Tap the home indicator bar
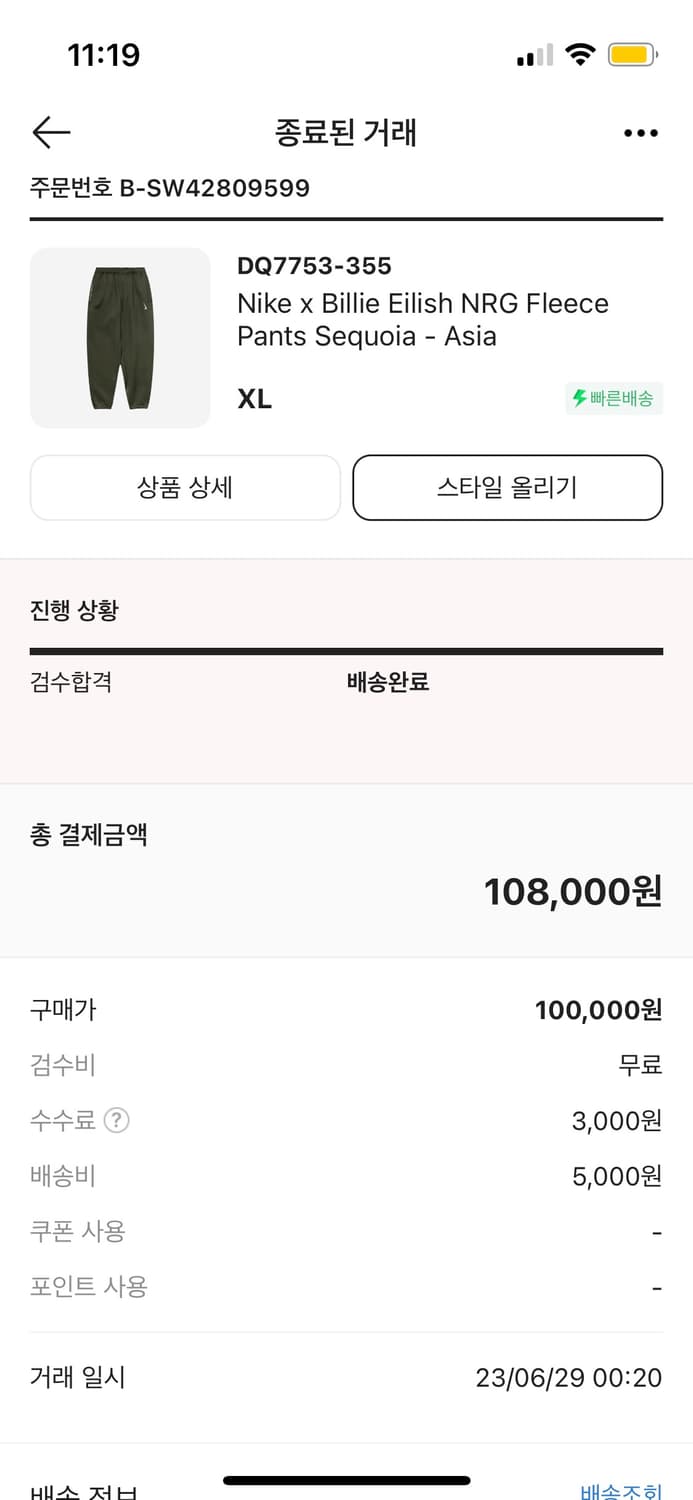Image resolution: width=693 pixels, height=1500 pixels. click(x=346, y=1480)
